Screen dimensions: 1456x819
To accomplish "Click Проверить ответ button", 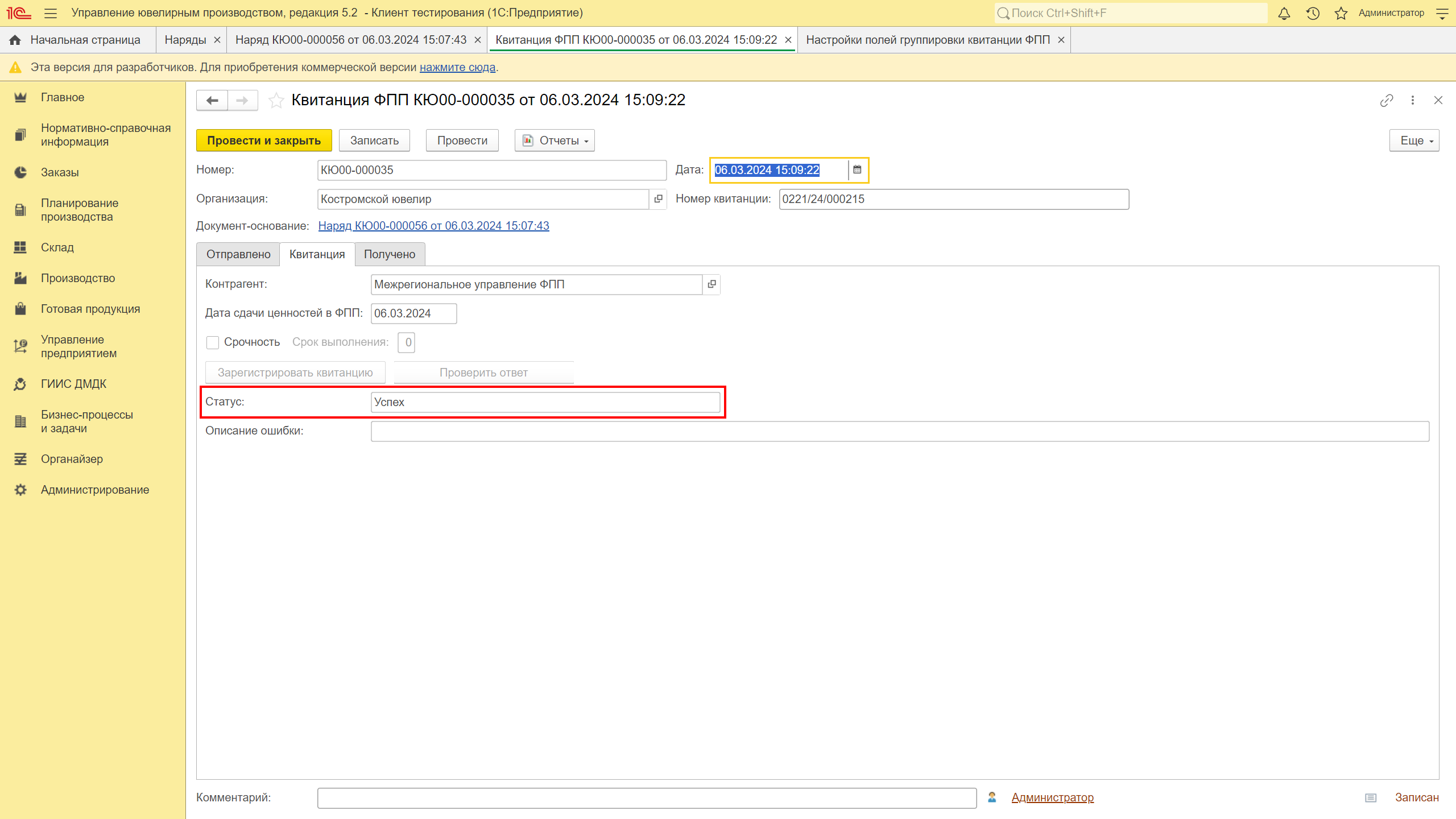I will (x=483, y=373).
